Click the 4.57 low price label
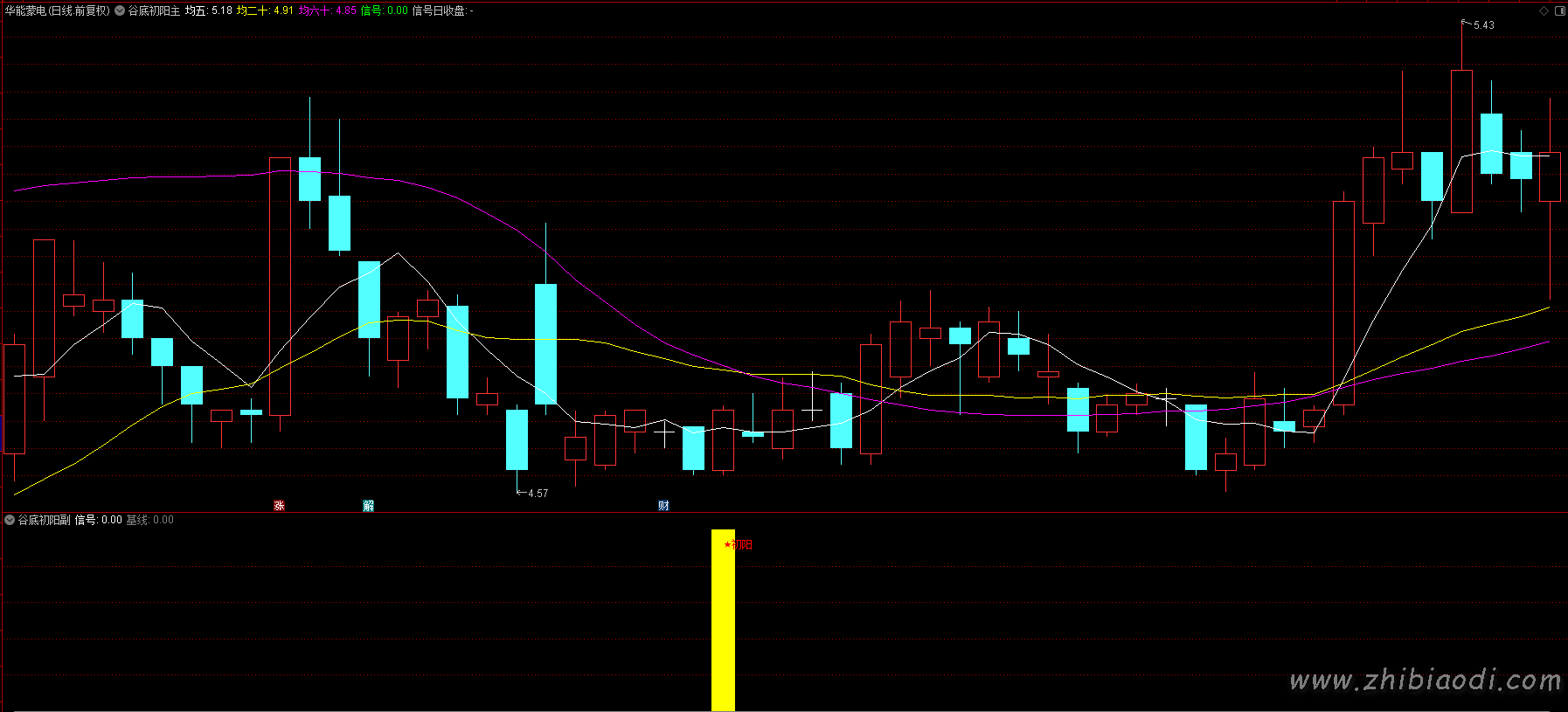Viewport: 1568px width, 712px height. pos(538,494)
